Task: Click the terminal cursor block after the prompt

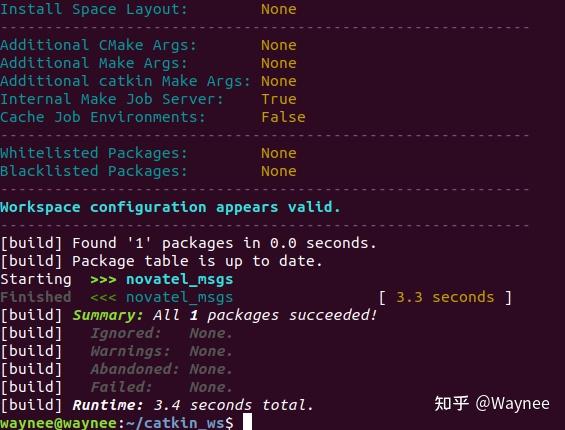Action: coord(247,422)
